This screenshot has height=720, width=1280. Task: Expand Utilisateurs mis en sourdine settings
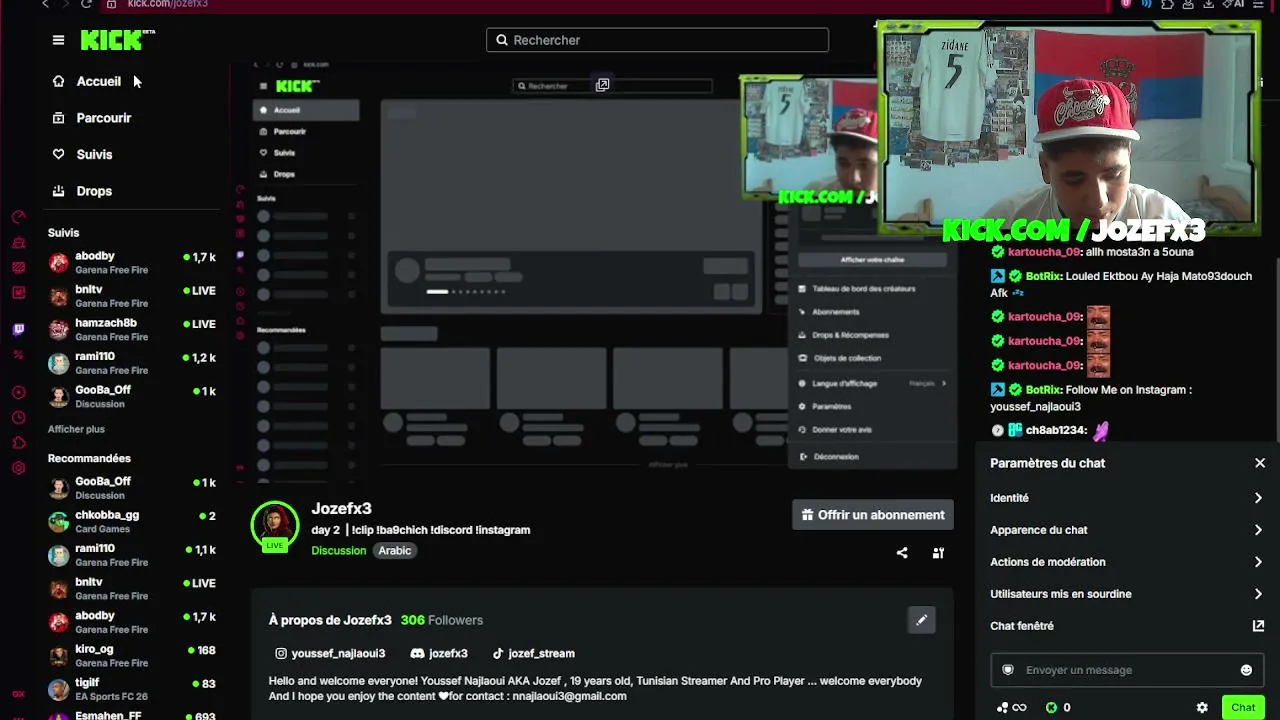(x=1127, y=594)
